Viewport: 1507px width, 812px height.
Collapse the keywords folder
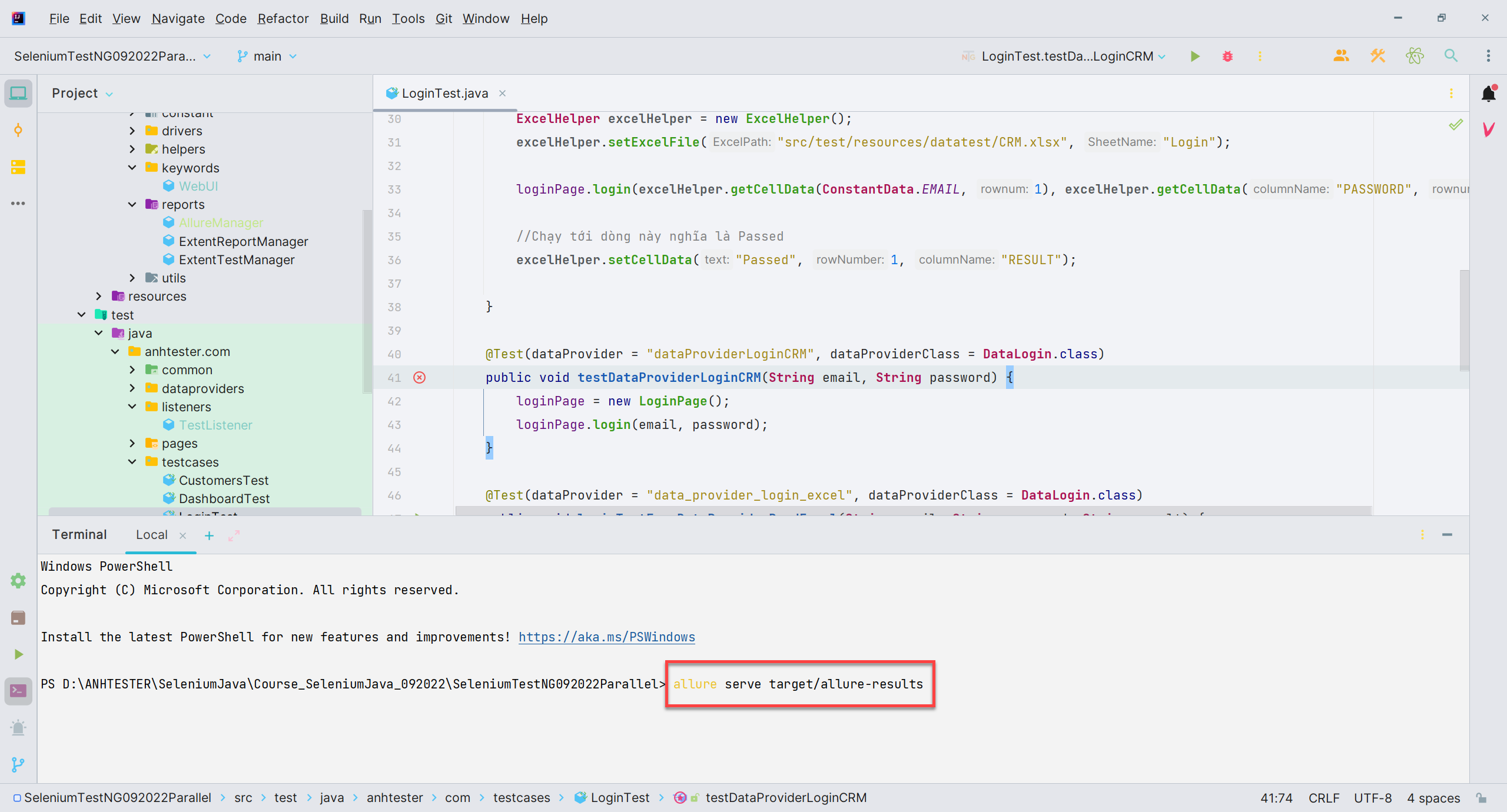pyautogui.click(x=132, y=168)
